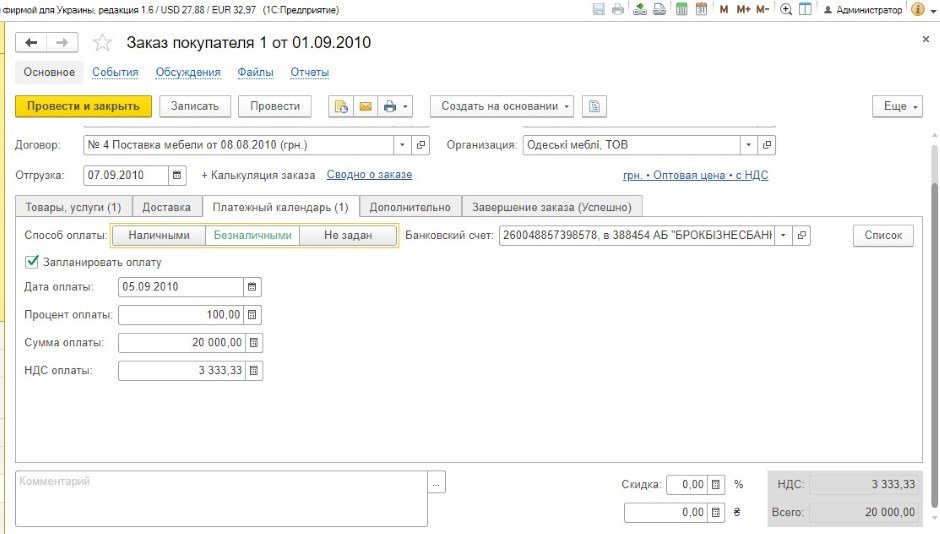Click the Провести и закрыть button
940x534 pixels.
click(83, 106)
